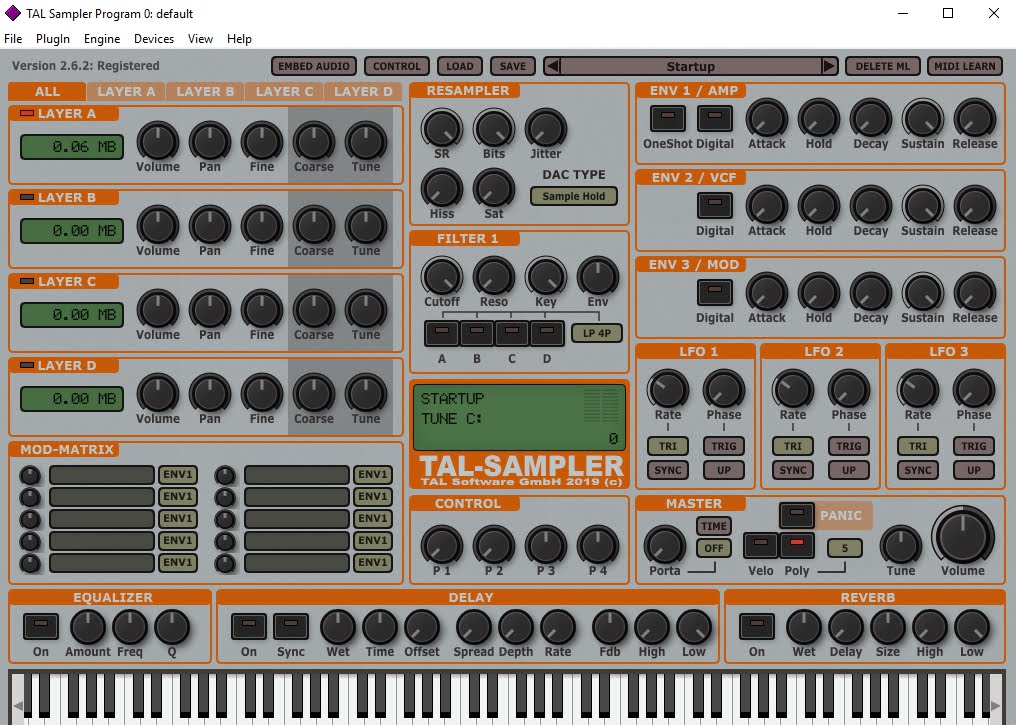Toggle the Delay Sync switch
The width and height of the screenshot is (1016, 725).
coord(291,627)
